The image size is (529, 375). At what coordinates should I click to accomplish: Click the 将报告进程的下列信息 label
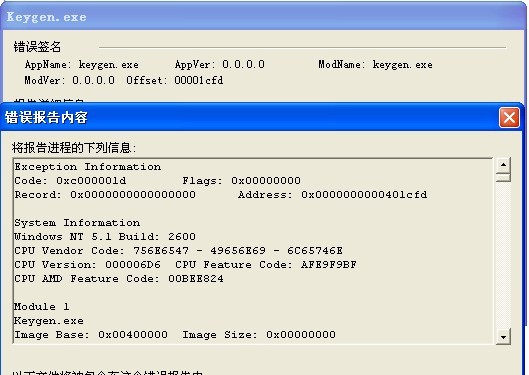pyautogui.click(x=74, y=148)
